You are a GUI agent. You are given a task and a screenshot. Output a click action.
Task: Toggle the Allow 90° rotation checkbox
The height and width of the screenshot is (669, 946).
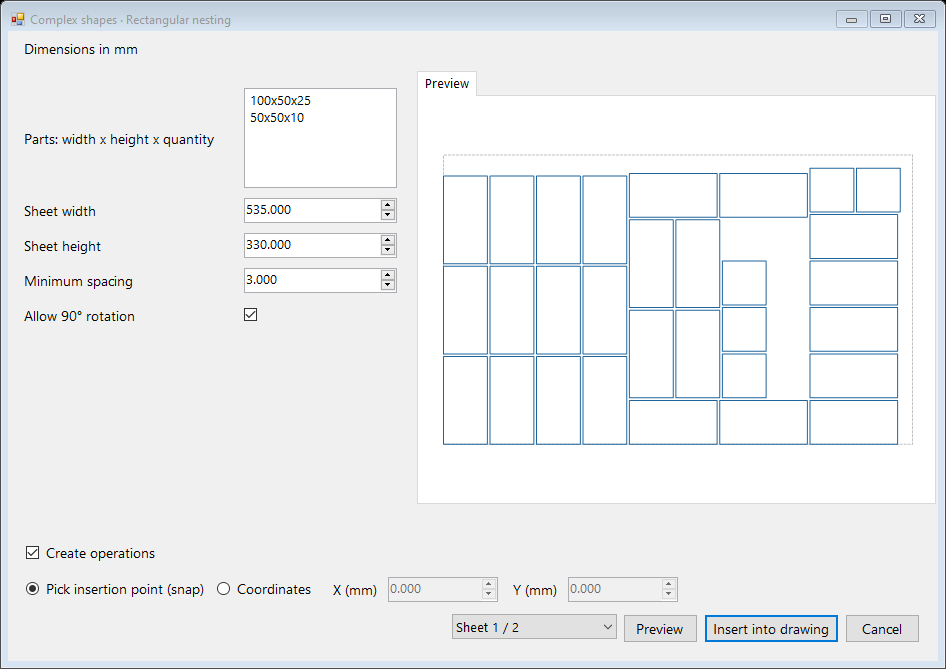tap(250, 315)
